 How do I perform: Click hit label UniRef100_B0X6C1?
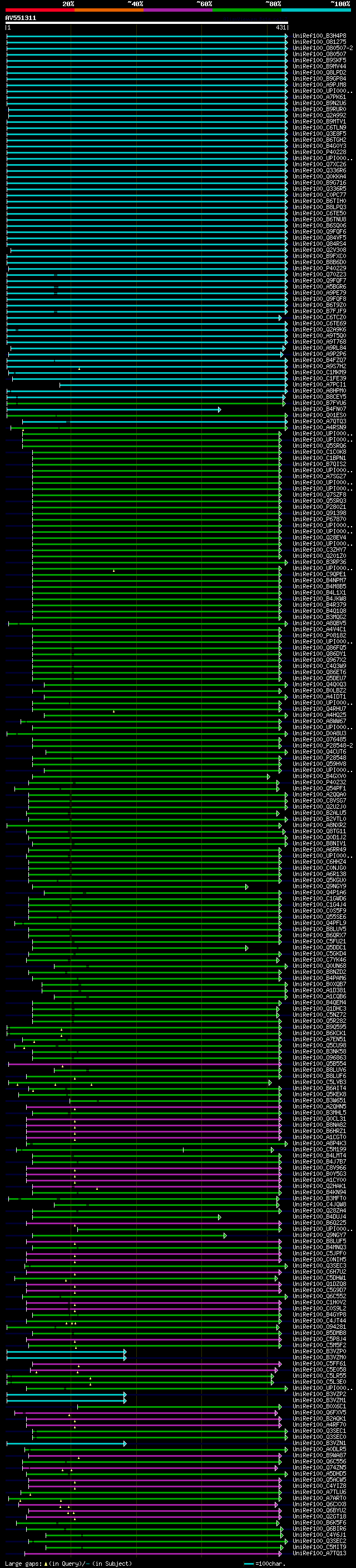[319, 1406]
